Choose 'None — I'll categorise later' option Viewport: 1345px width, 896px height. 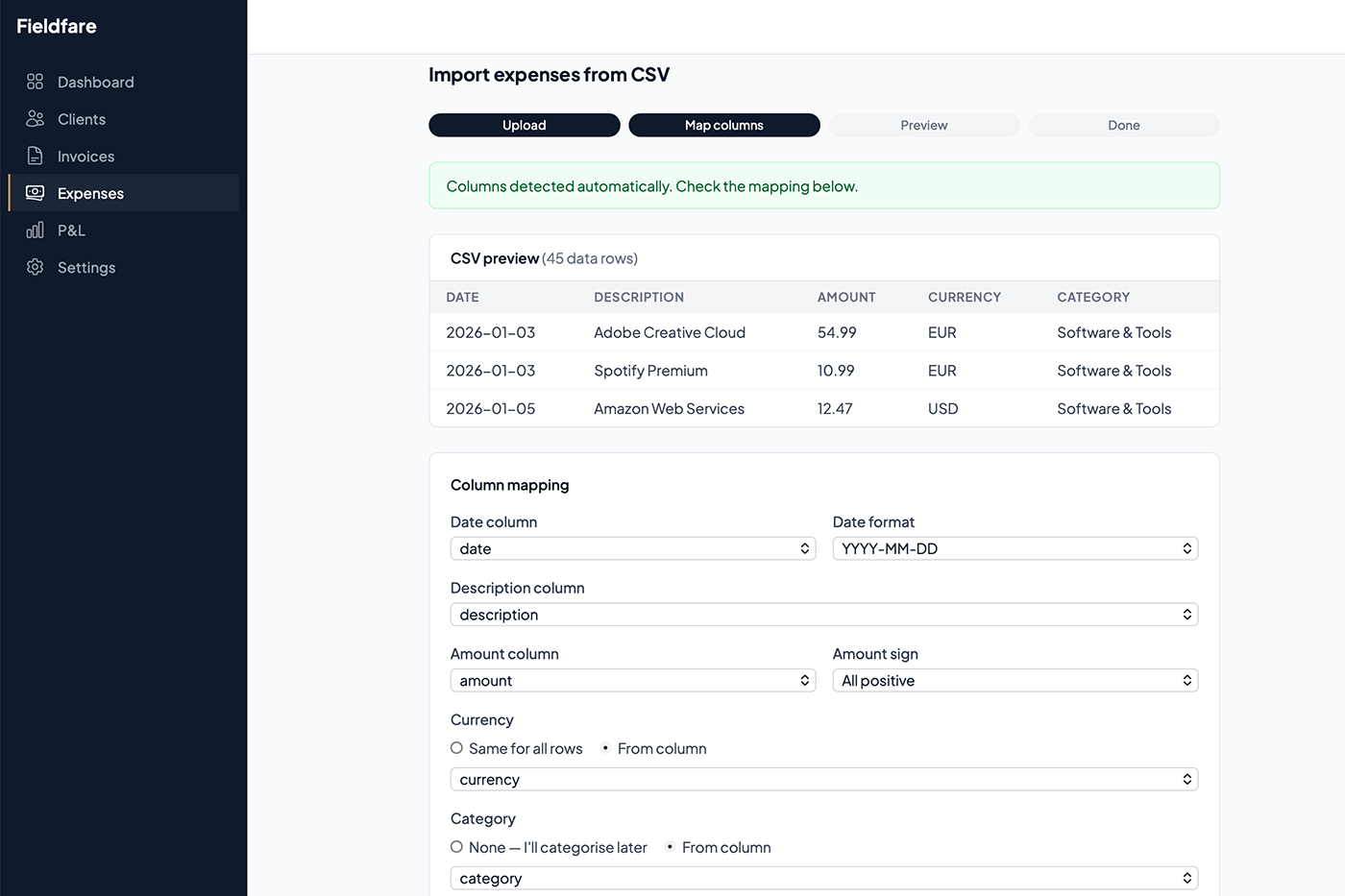pos(457,847)
